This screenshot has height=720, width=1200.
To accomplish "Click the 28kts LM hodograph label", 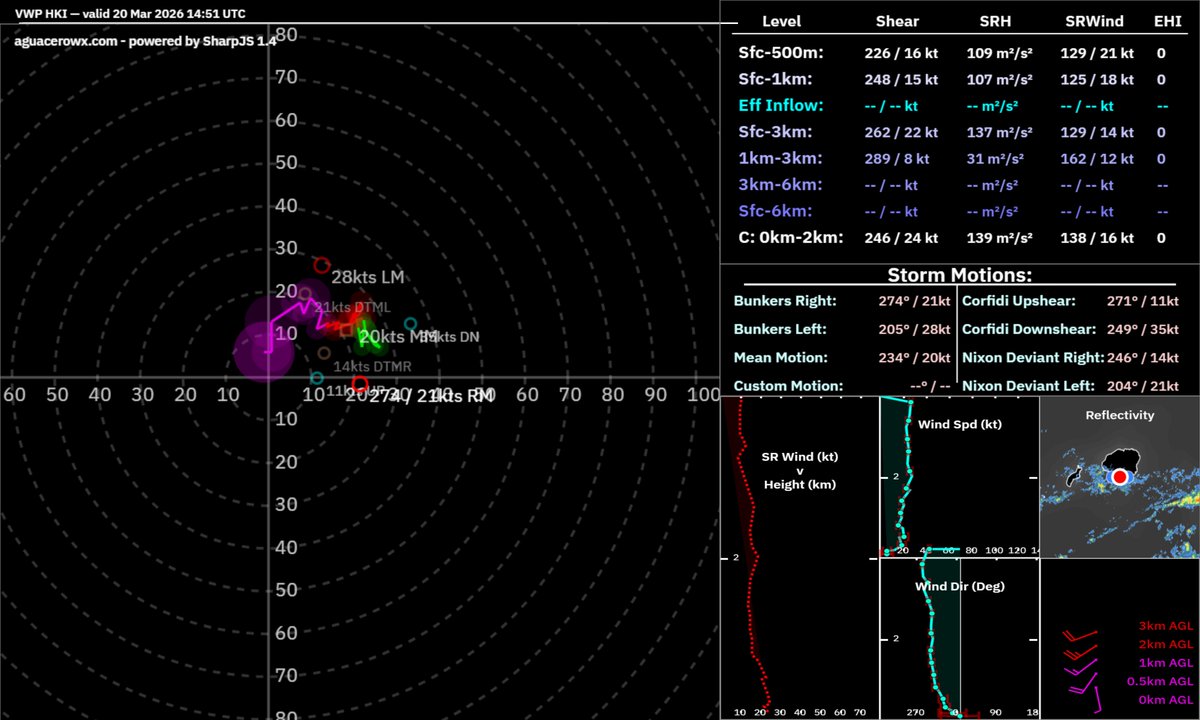I will point(368,277).
